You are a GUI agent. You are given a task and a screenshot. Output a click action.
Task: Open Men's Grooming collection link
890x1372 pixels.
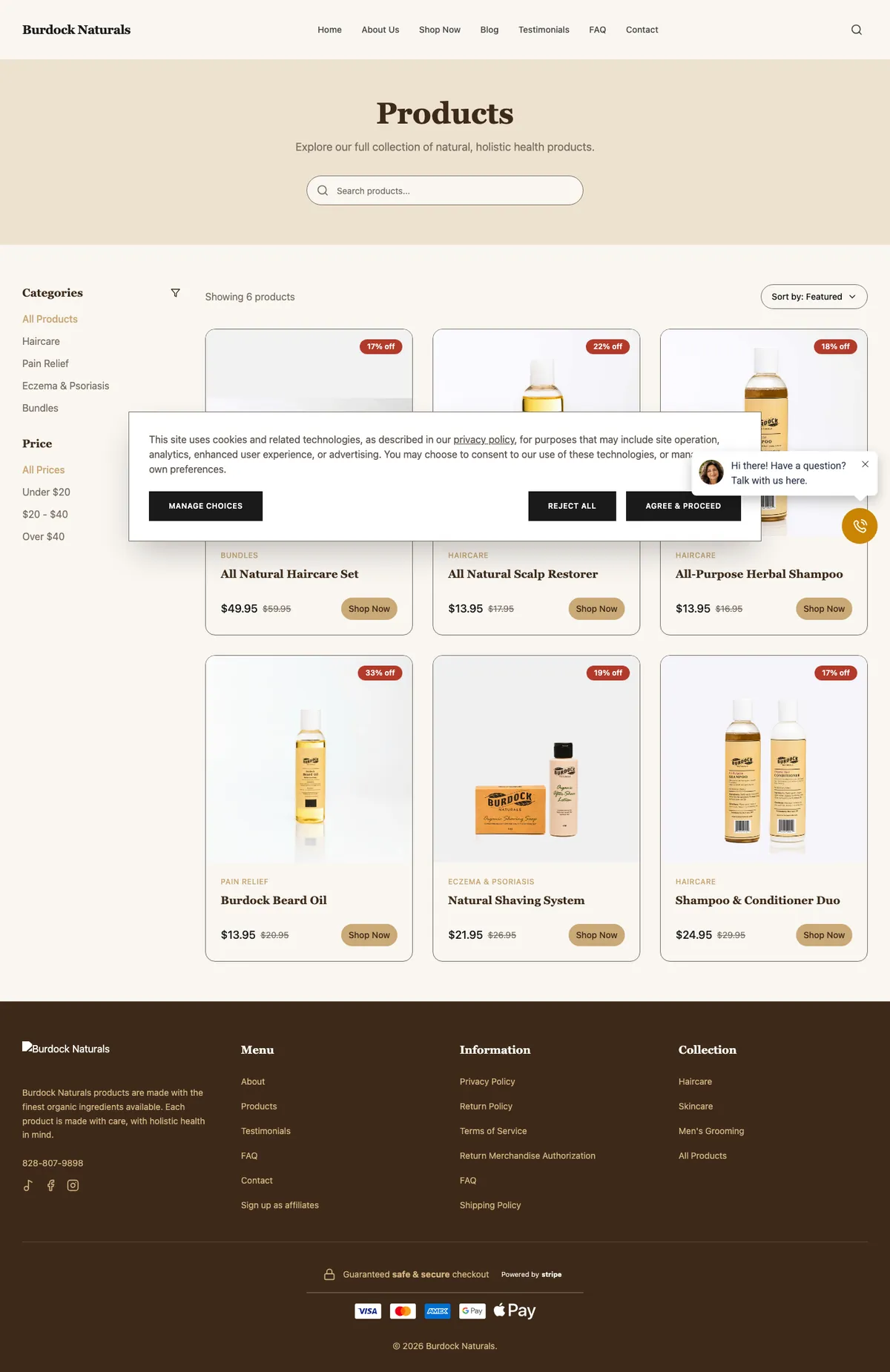click(711, 1131)
